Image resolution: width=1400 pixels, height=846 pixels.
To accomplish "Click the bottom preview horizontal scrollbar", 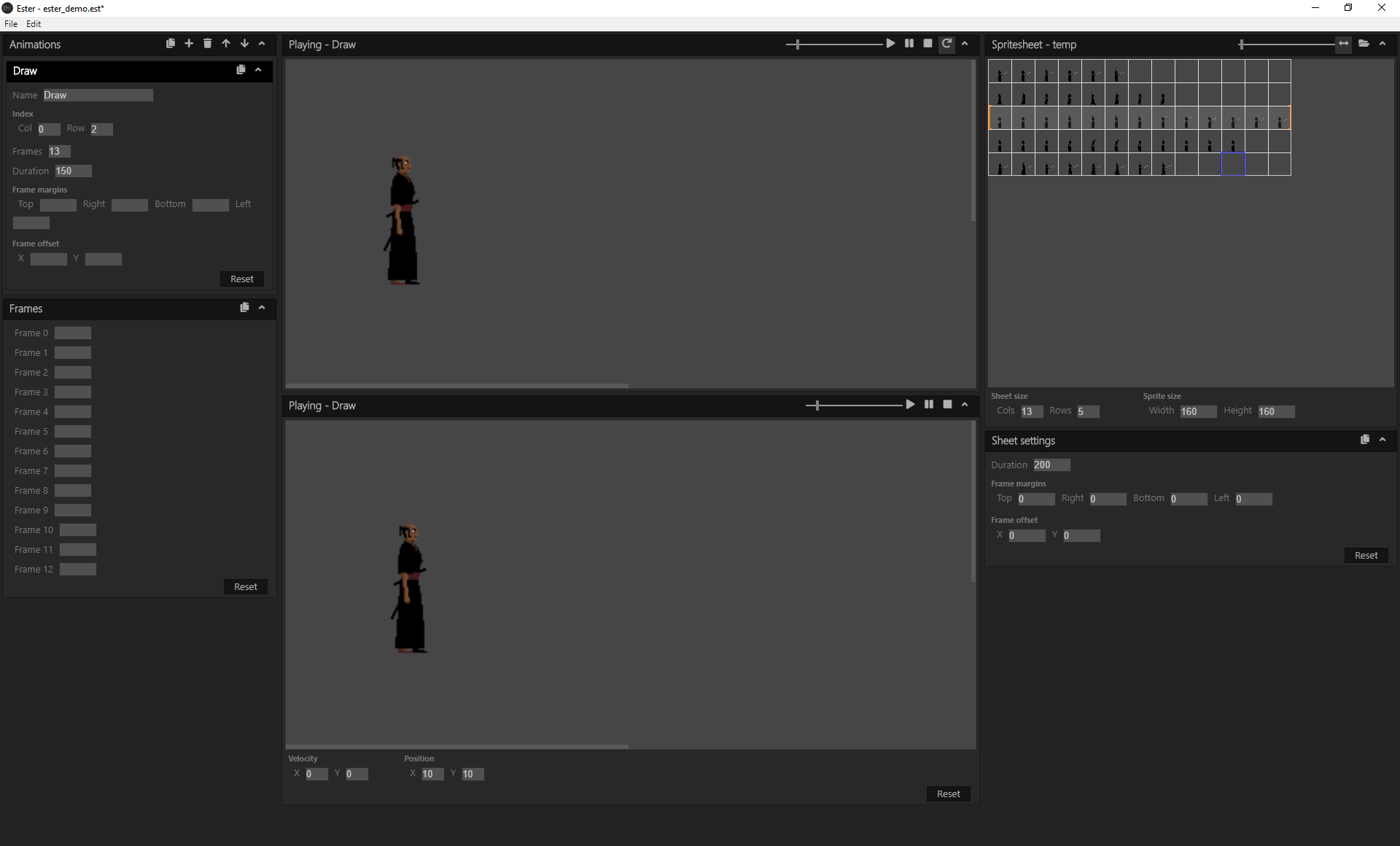I will 457,747.
